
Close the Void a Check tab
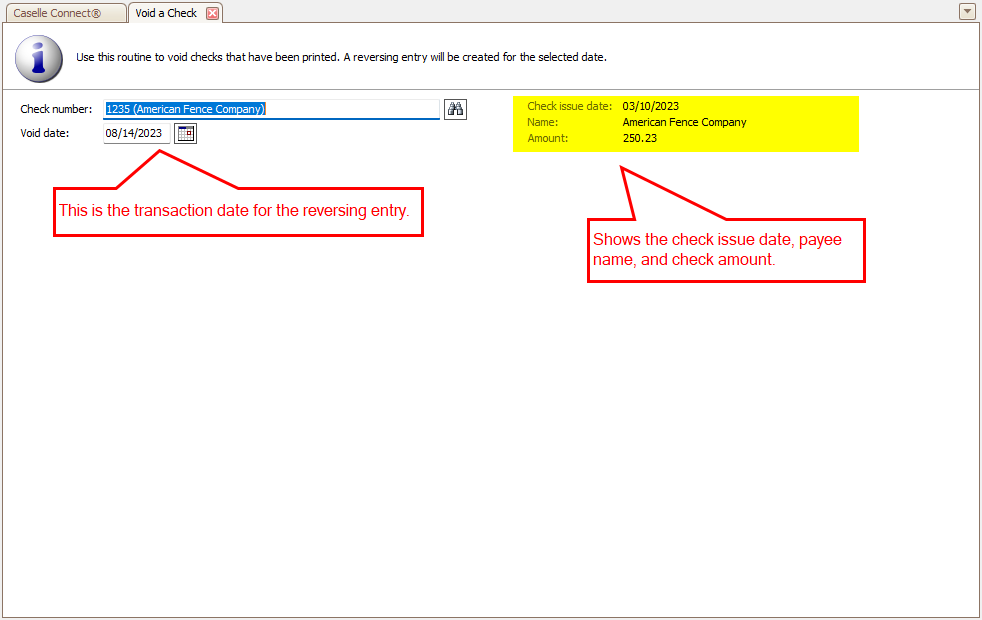[212, 13]
